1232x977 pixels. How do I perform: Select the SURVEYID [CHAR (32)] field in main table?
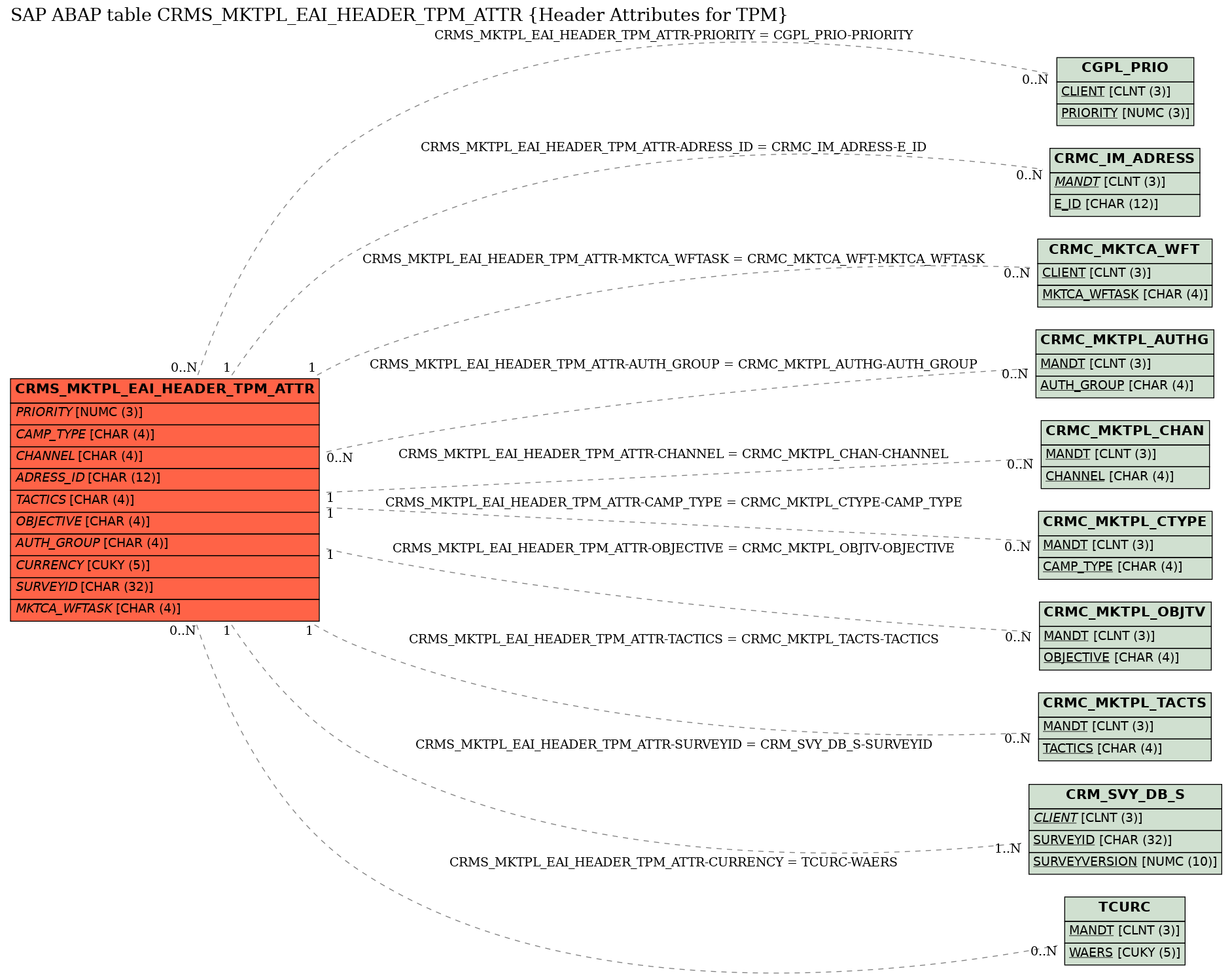[x=165, y=587]
